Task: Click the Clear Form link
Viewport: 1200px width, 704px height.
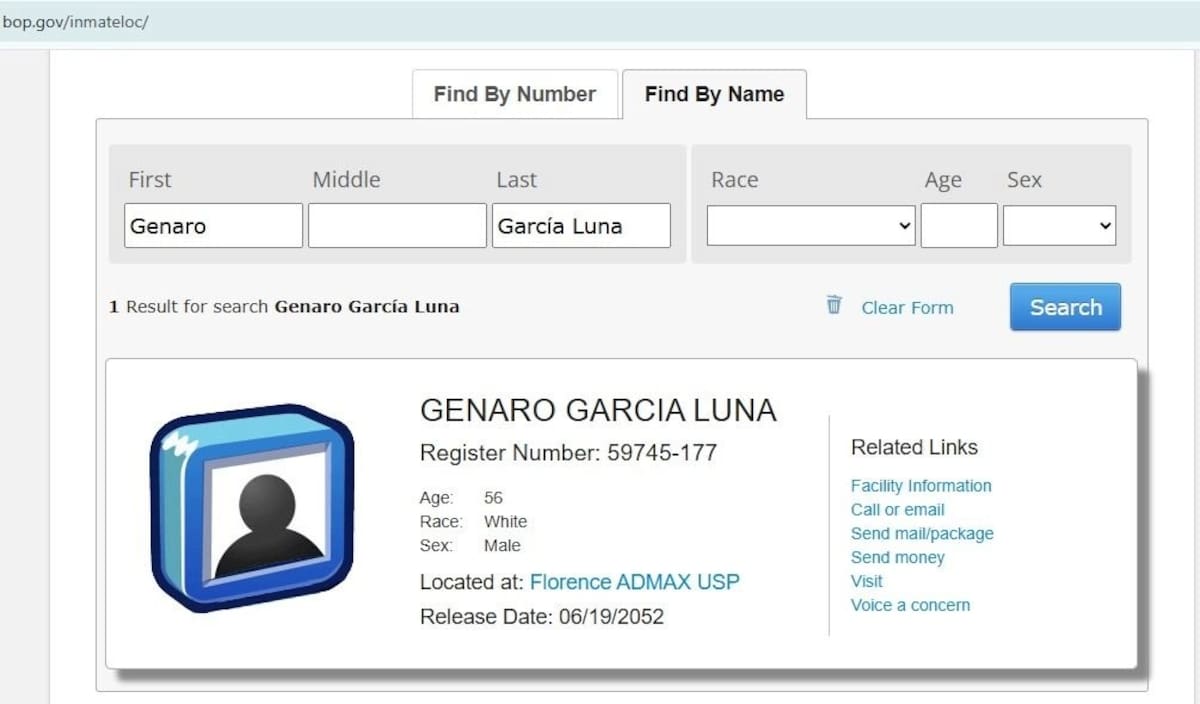Action: point(907,308)
